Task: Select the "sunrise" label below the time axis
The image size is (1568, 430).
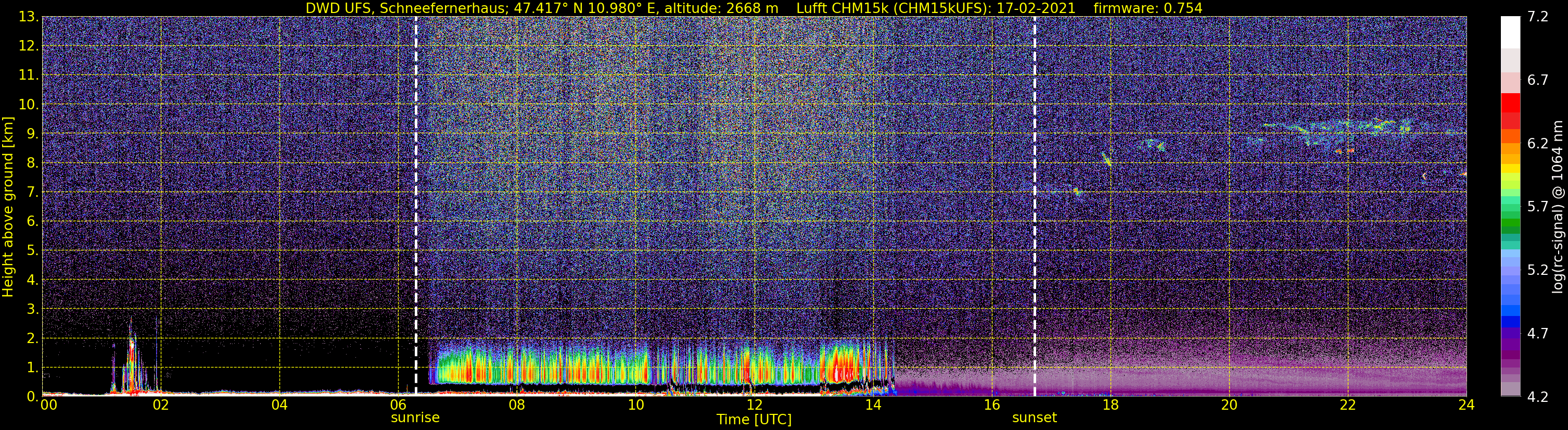Action: [415, 417]
